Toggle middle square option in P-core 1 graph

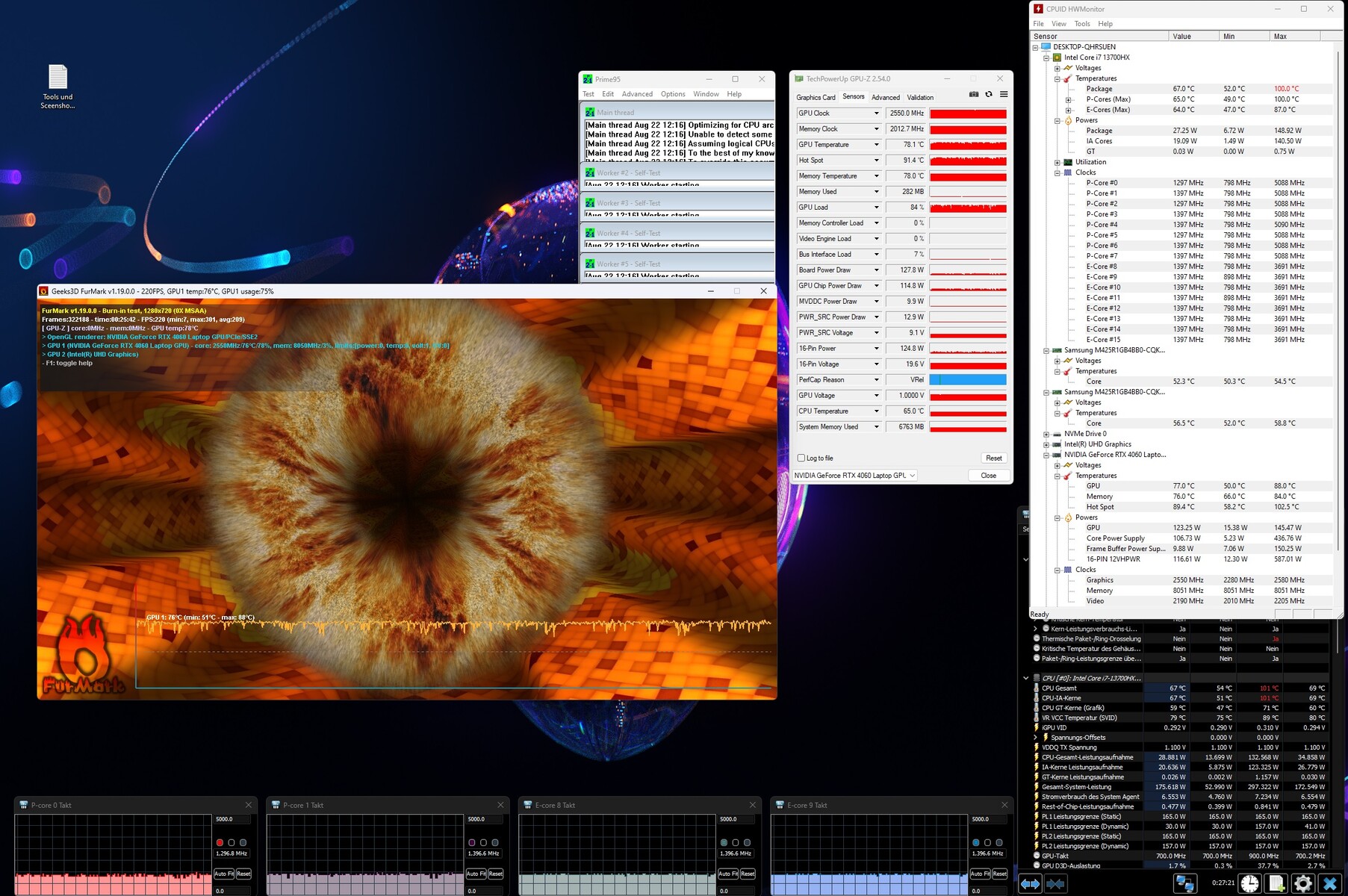point(483,843)
